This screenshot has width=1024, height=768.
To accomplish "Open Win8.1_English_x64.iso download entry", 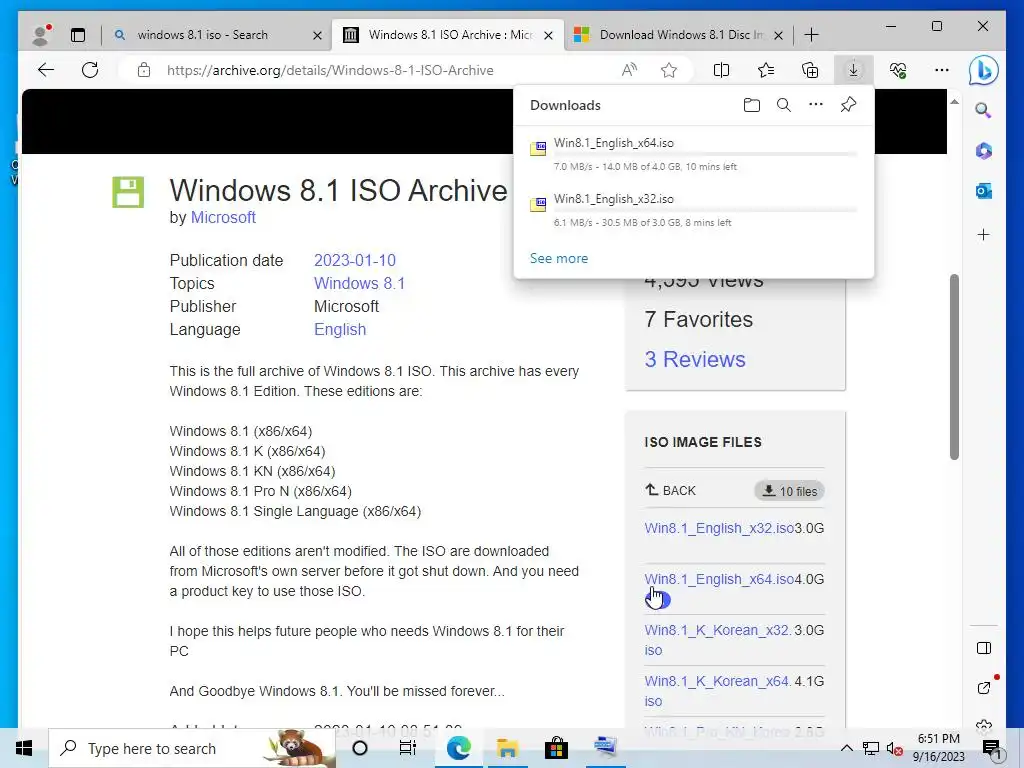I will 694,155.
